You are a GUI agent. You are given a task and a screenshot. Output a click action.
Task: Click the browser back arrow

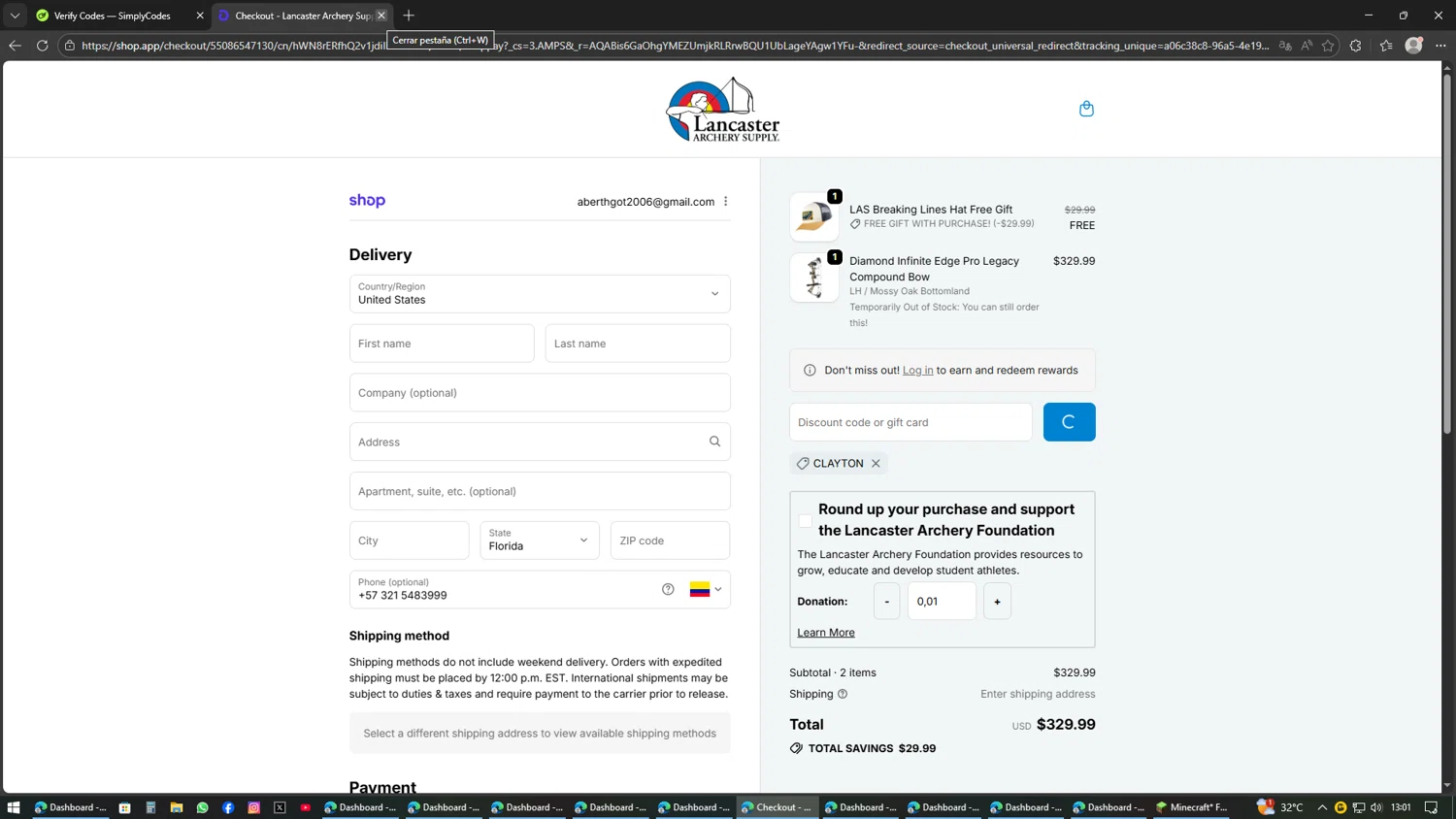coord(15,46)
